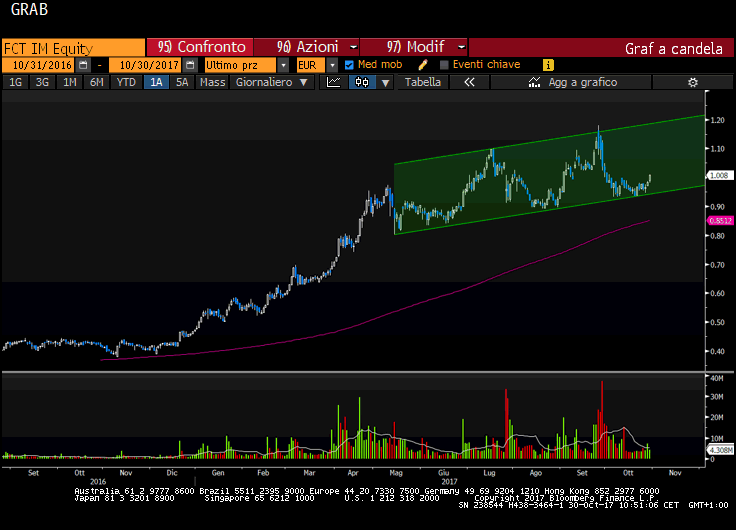The image size is (736, 530).
Task: Open the end date calendar picker
Action: point(190,65)
